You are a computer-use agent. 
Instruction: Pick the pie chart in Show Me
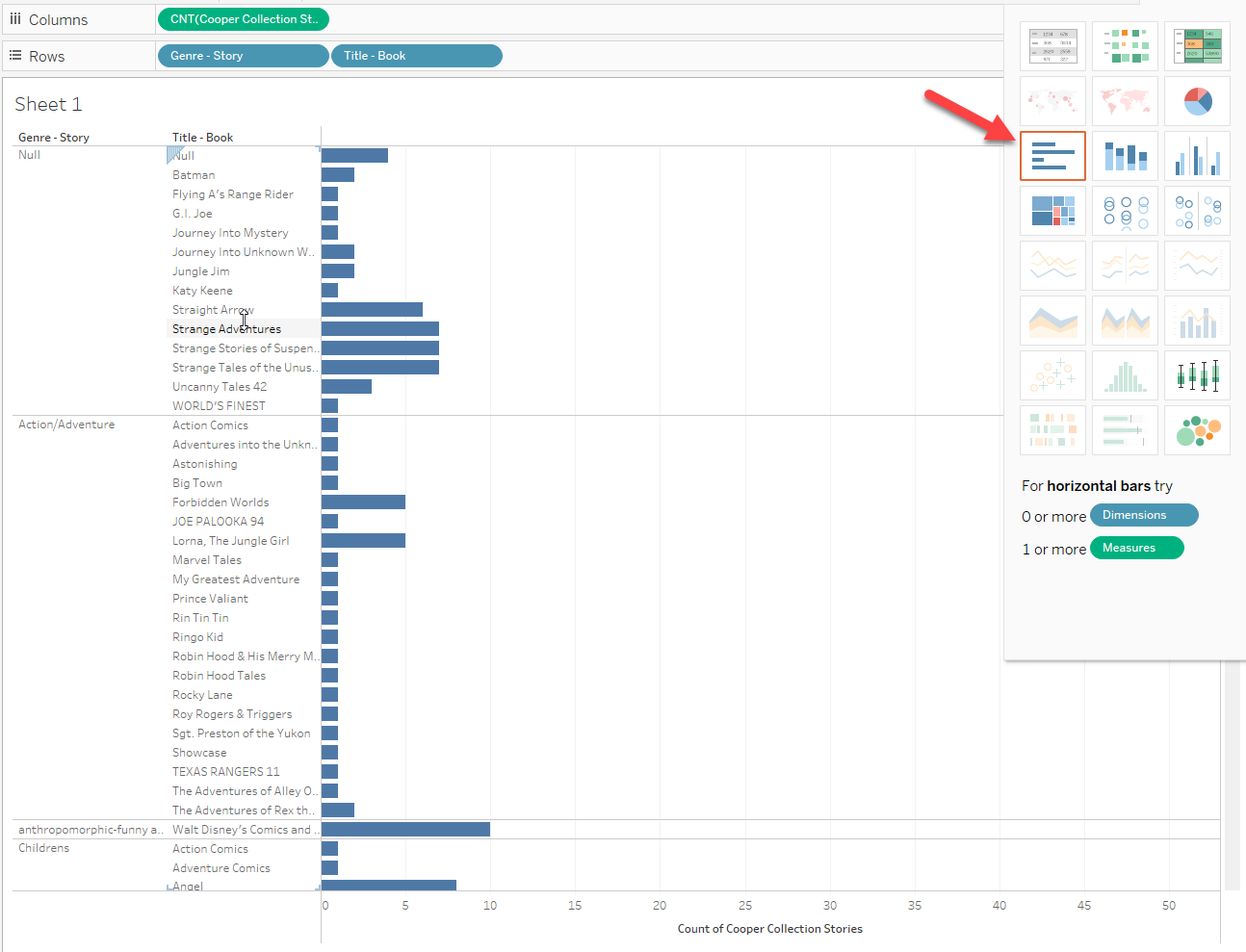point(1197,101)
